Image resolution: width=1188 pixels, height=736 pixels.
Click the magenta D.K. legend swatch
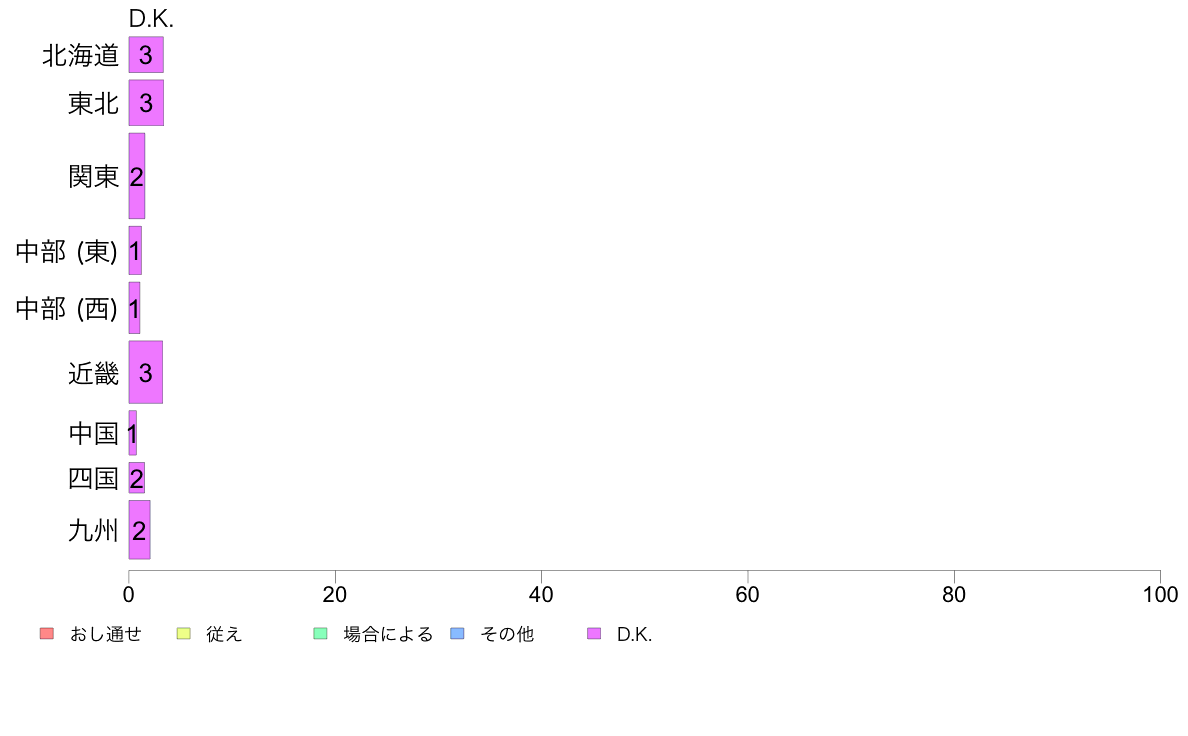click(x=594, y=634)
